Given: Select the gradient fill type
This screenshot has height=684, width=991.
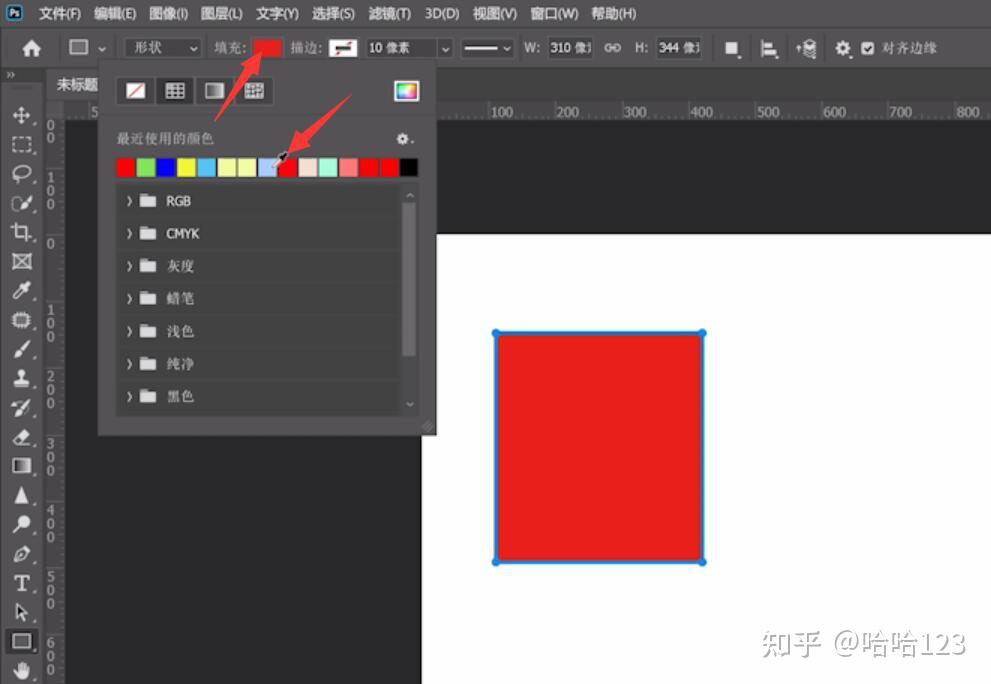Looking at the screenshot, I should [213, 90].
